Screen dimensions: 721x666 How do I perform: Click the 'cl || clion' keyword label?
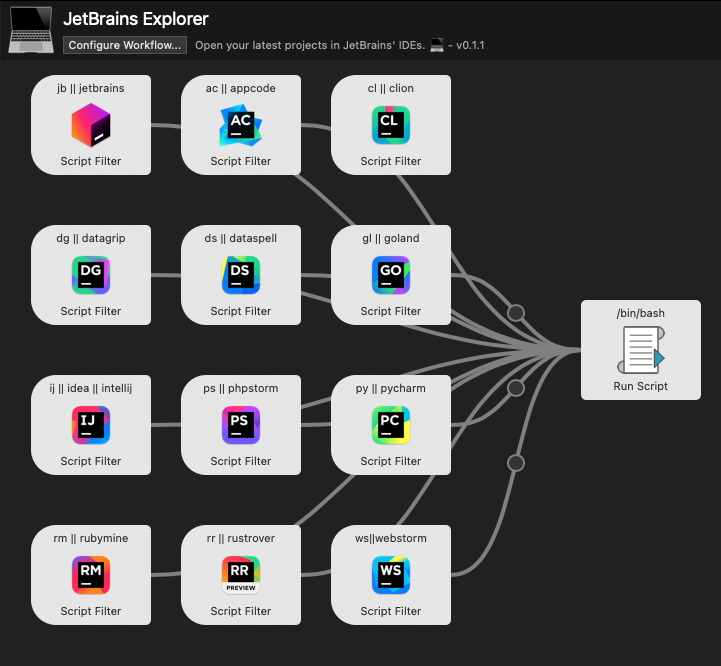point(390,88)
